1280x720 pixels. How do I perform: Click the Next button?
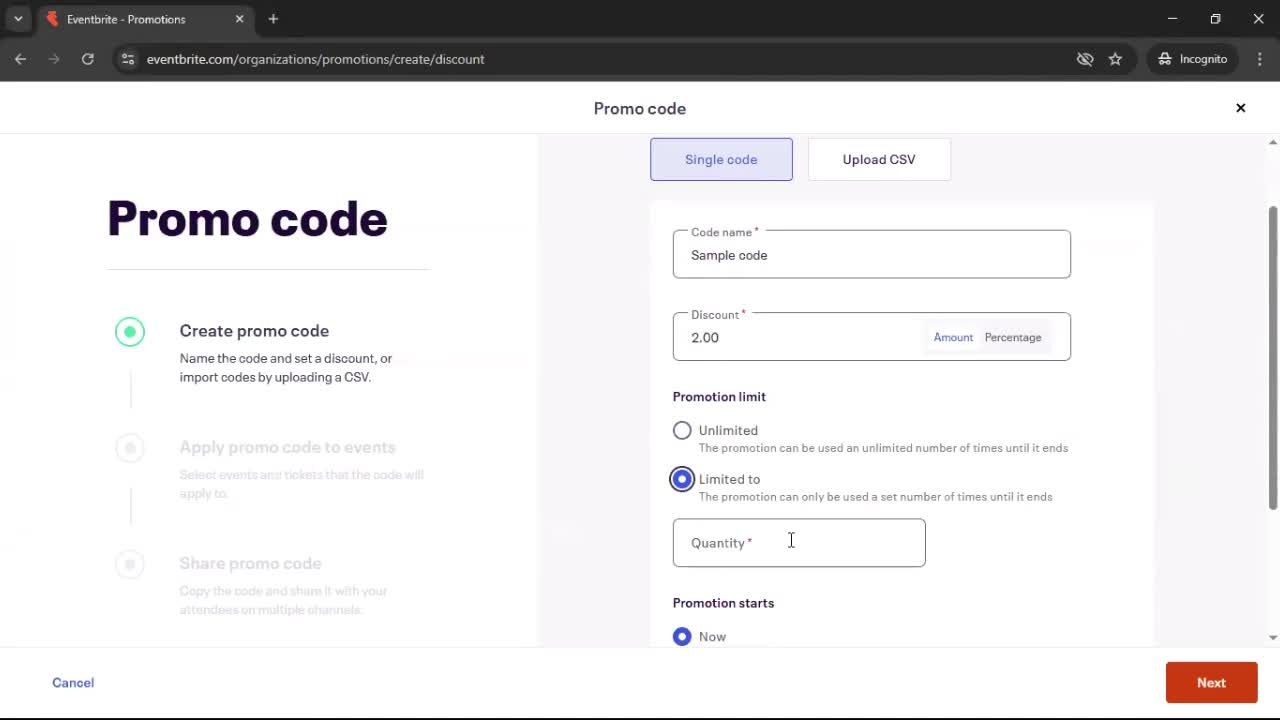[1211, 683]
